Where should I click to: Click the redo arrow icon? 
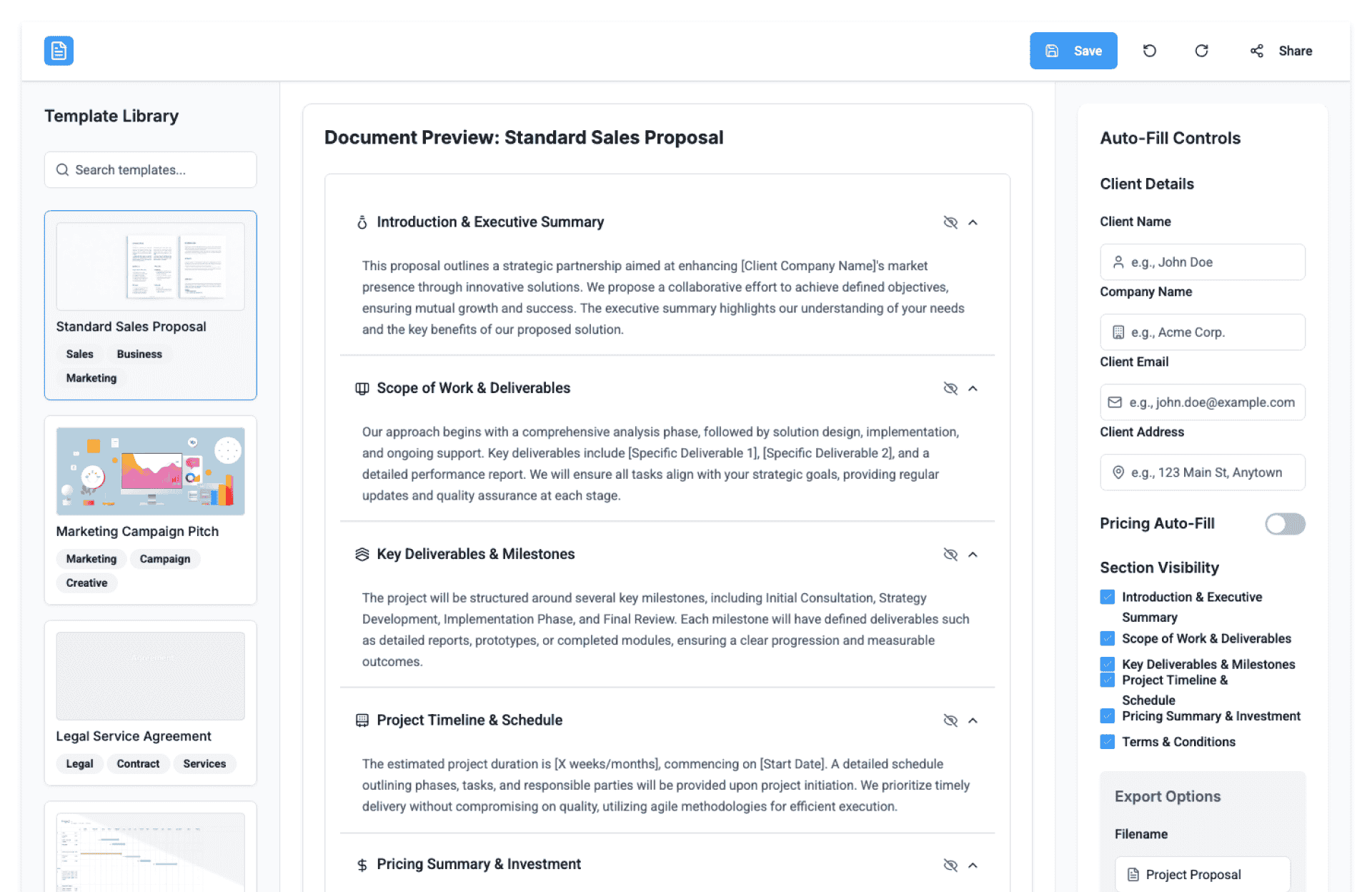(1201, 51)
